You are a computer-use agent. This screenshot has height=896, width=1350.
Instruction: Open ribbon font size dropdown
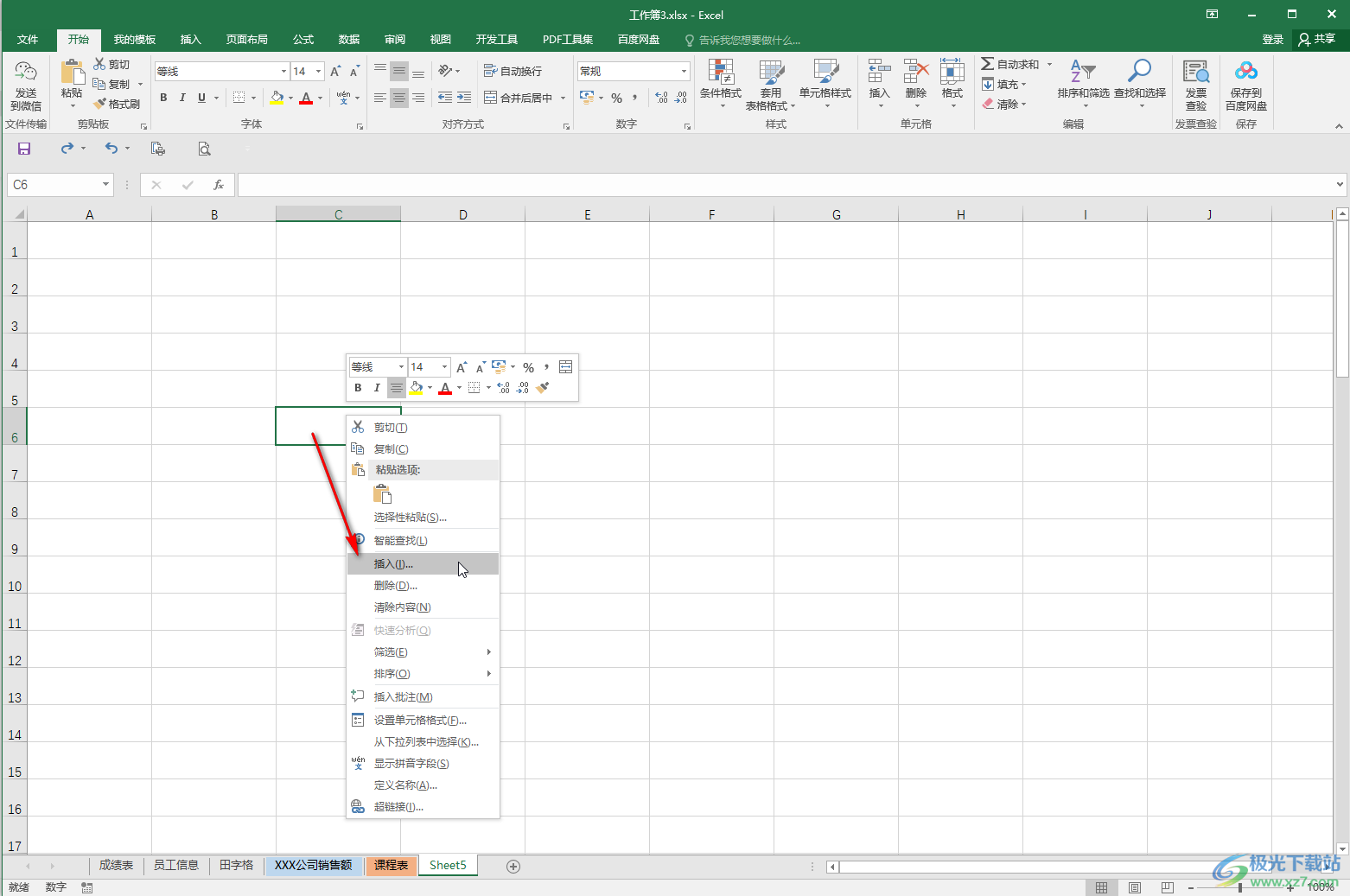319,72
